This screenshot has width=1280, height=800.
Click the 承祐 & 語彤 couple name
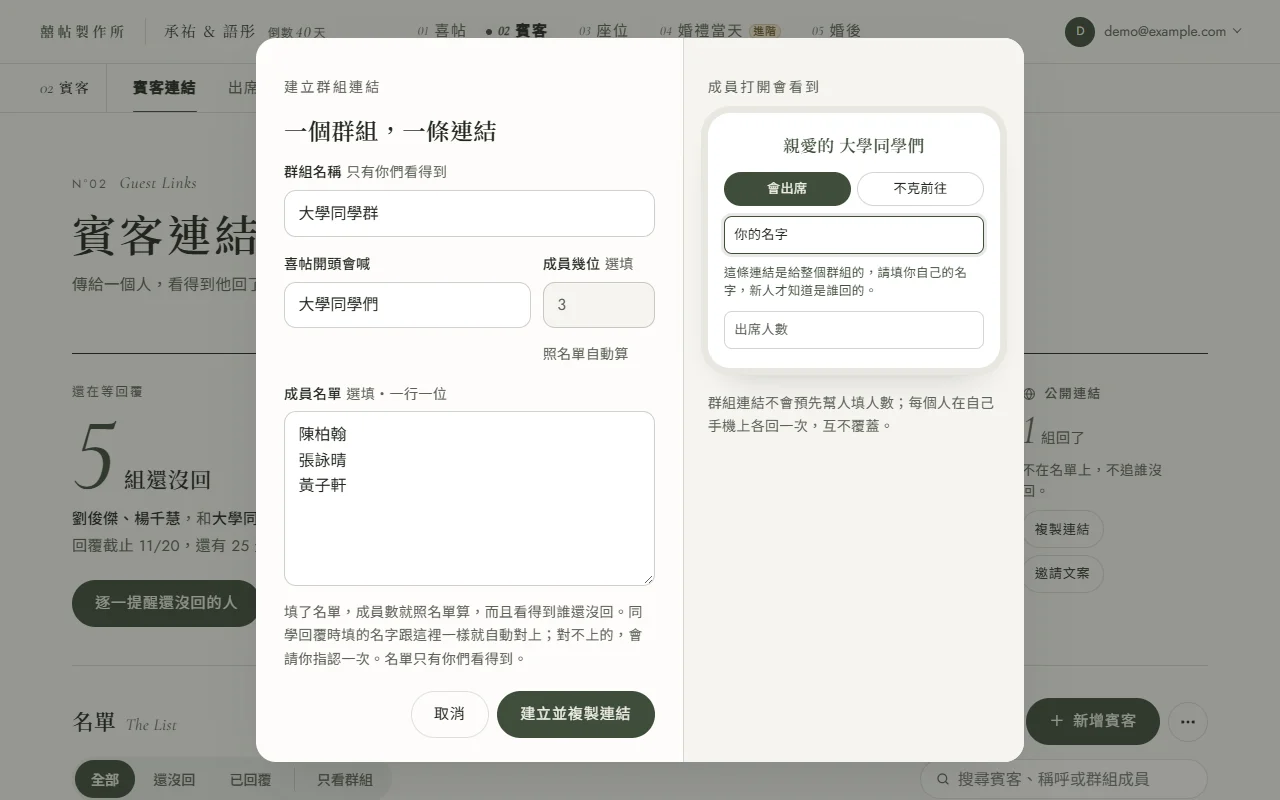pyautogui.click(x=210, y=31)
